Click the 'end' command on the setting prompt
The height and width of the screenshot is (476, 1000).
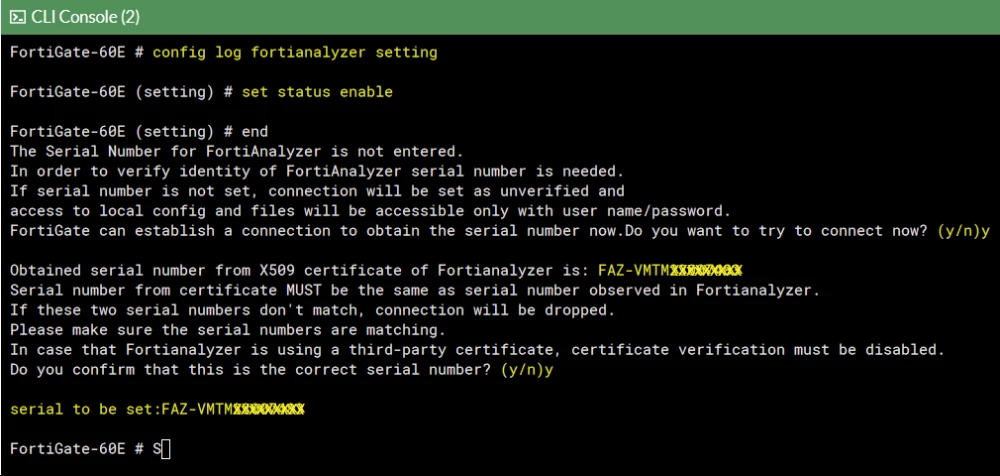[x=255, y=132]
